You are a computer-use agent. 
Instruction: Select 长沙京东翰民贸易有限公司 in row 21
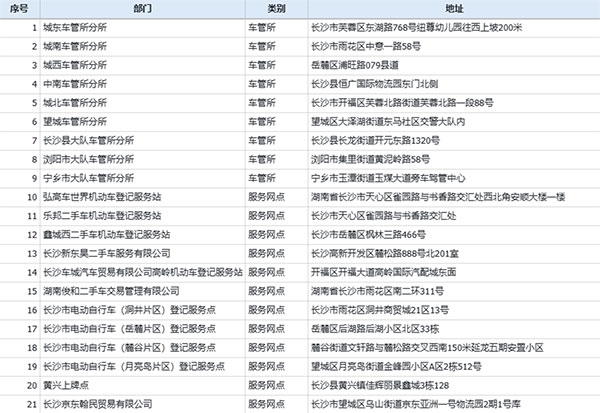(98, 404)
